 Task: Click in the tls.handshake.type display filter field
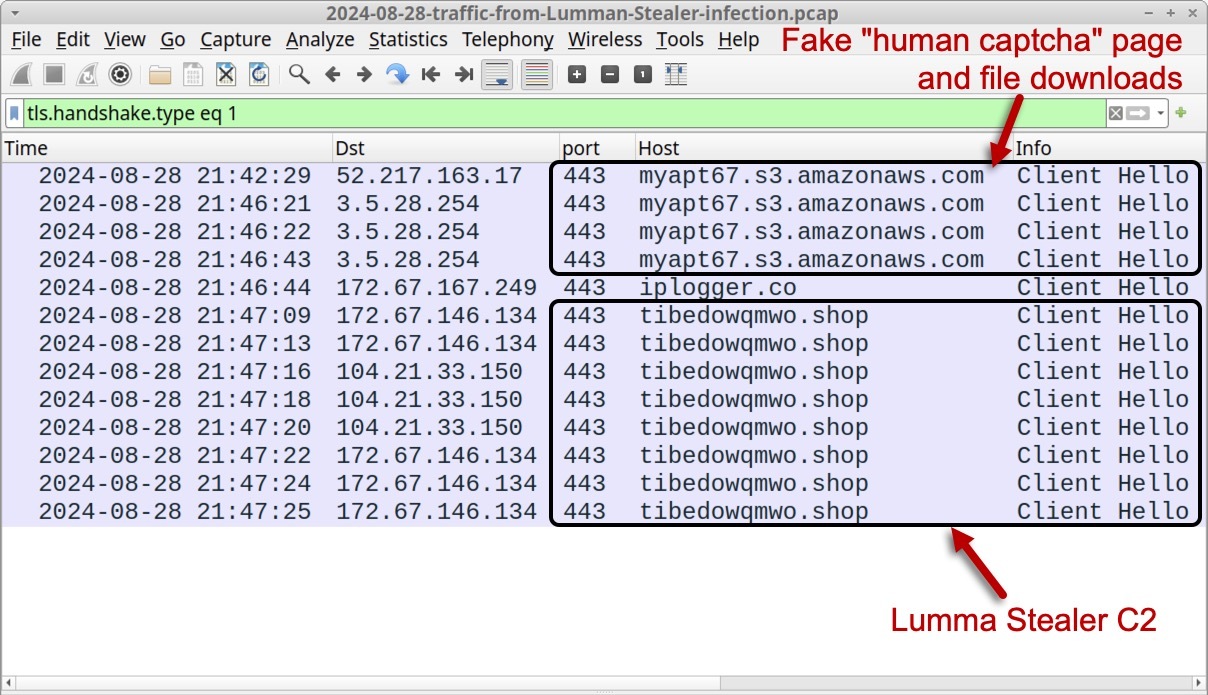coord(563,113)
